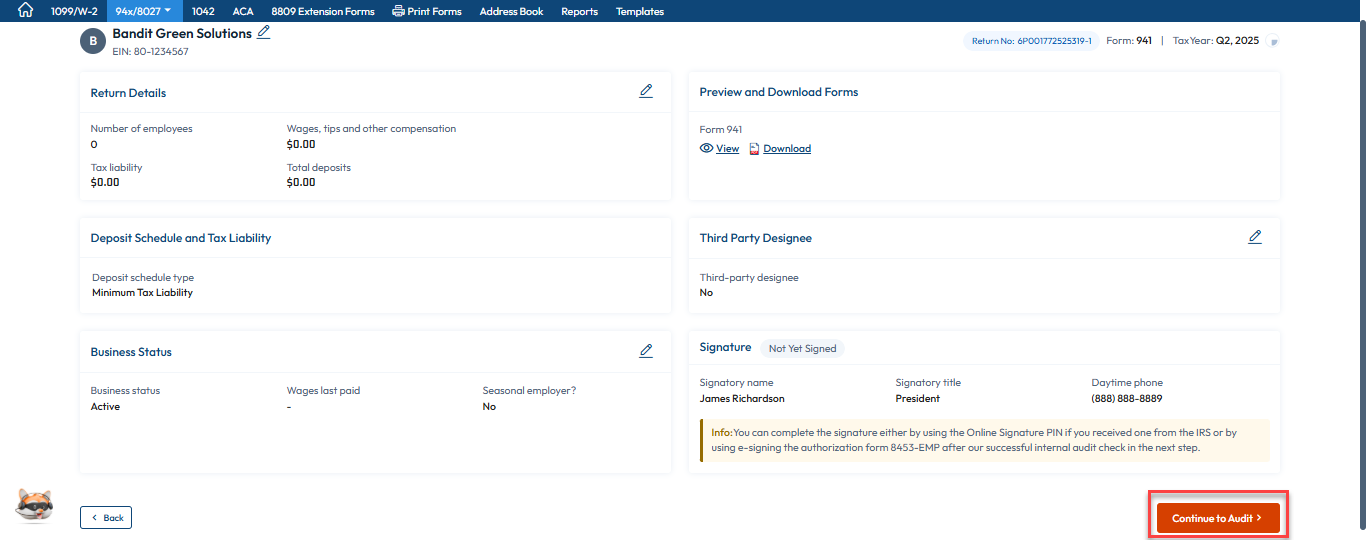
Task: Expand the 94x/8027 dropdown menu
Action: coord(144,11)
